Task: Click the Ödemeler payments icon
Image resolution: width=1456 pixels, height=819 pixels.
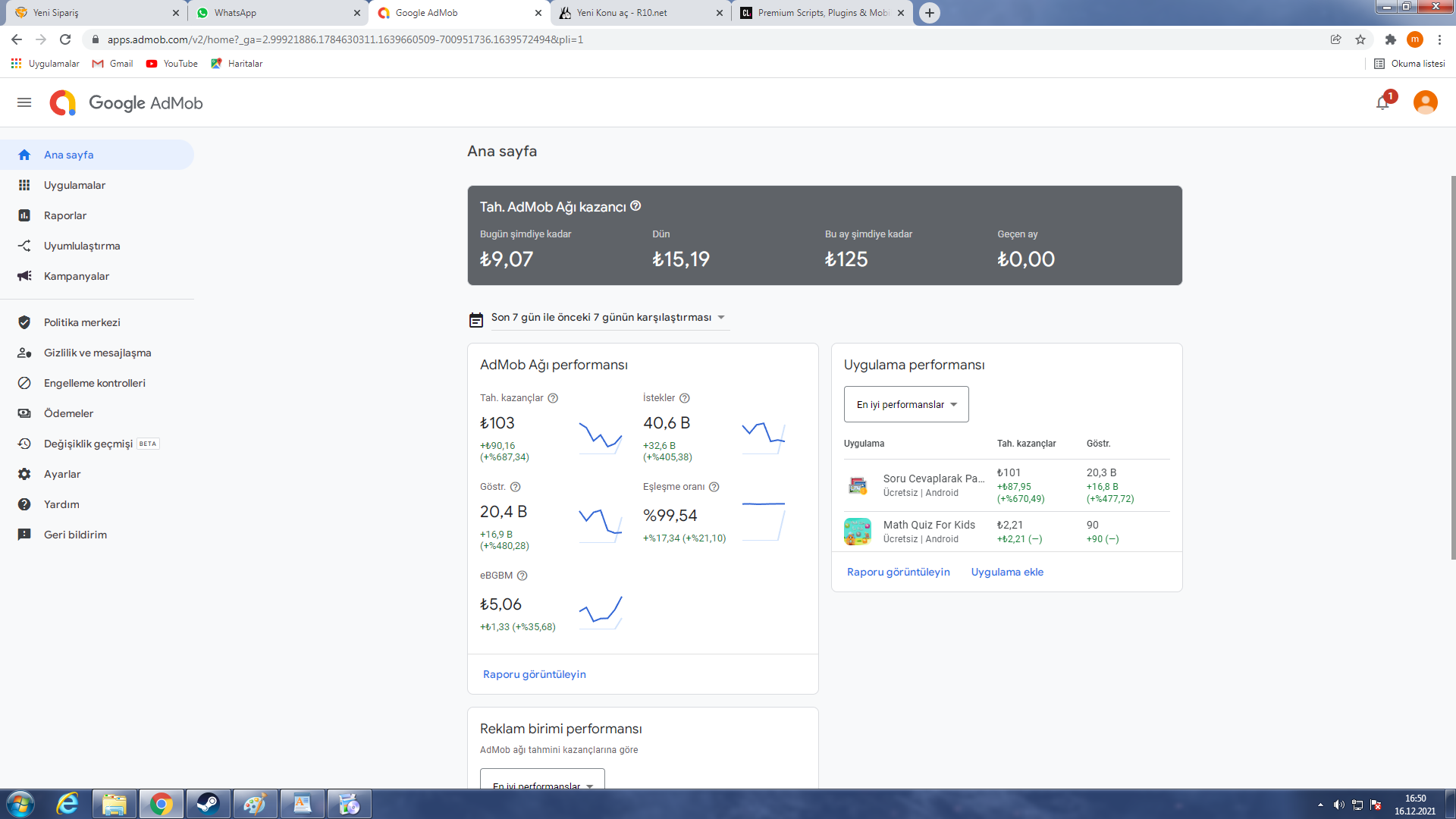Action: pos(24,413)
